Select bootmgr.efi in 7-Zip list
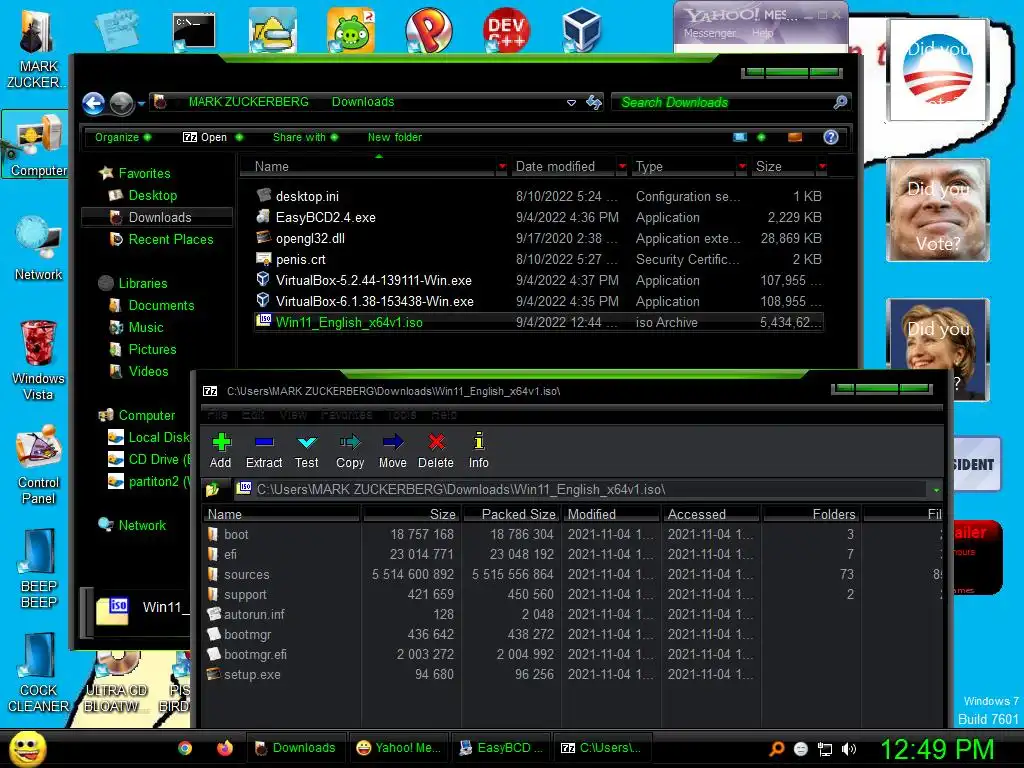 click(x=255, y=654)
